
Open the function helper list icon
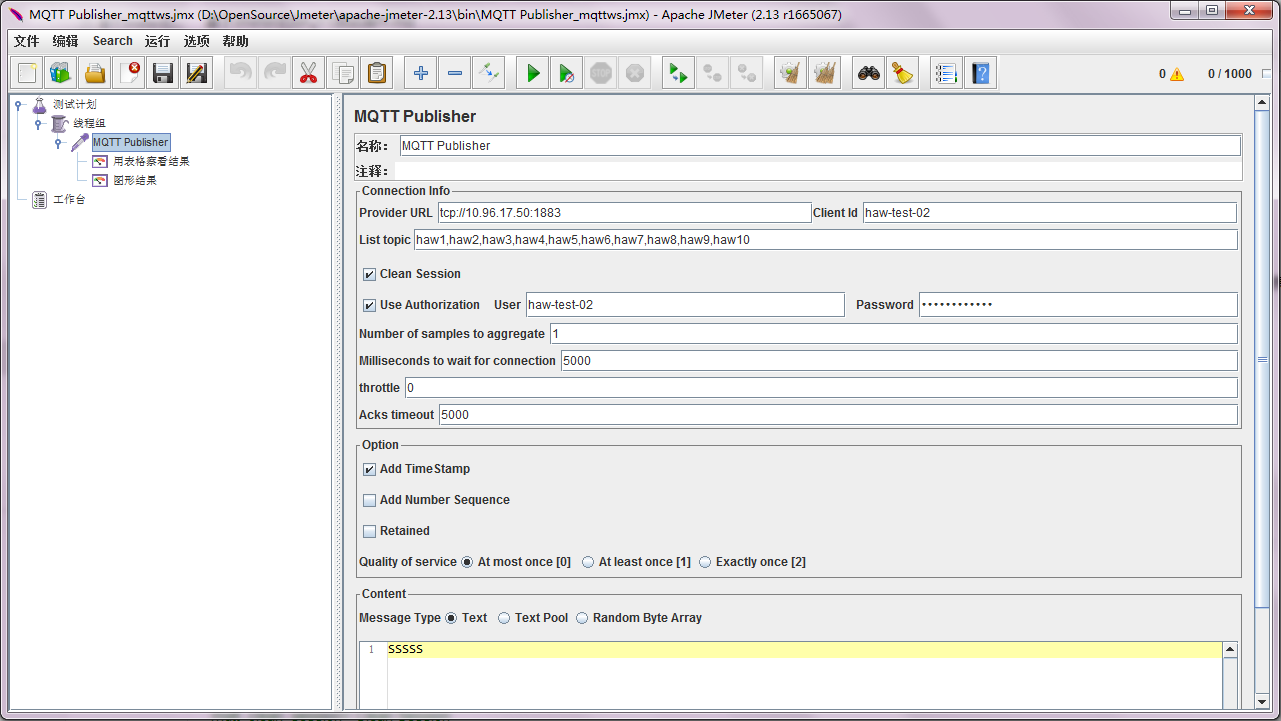click(x=947, y=73)
